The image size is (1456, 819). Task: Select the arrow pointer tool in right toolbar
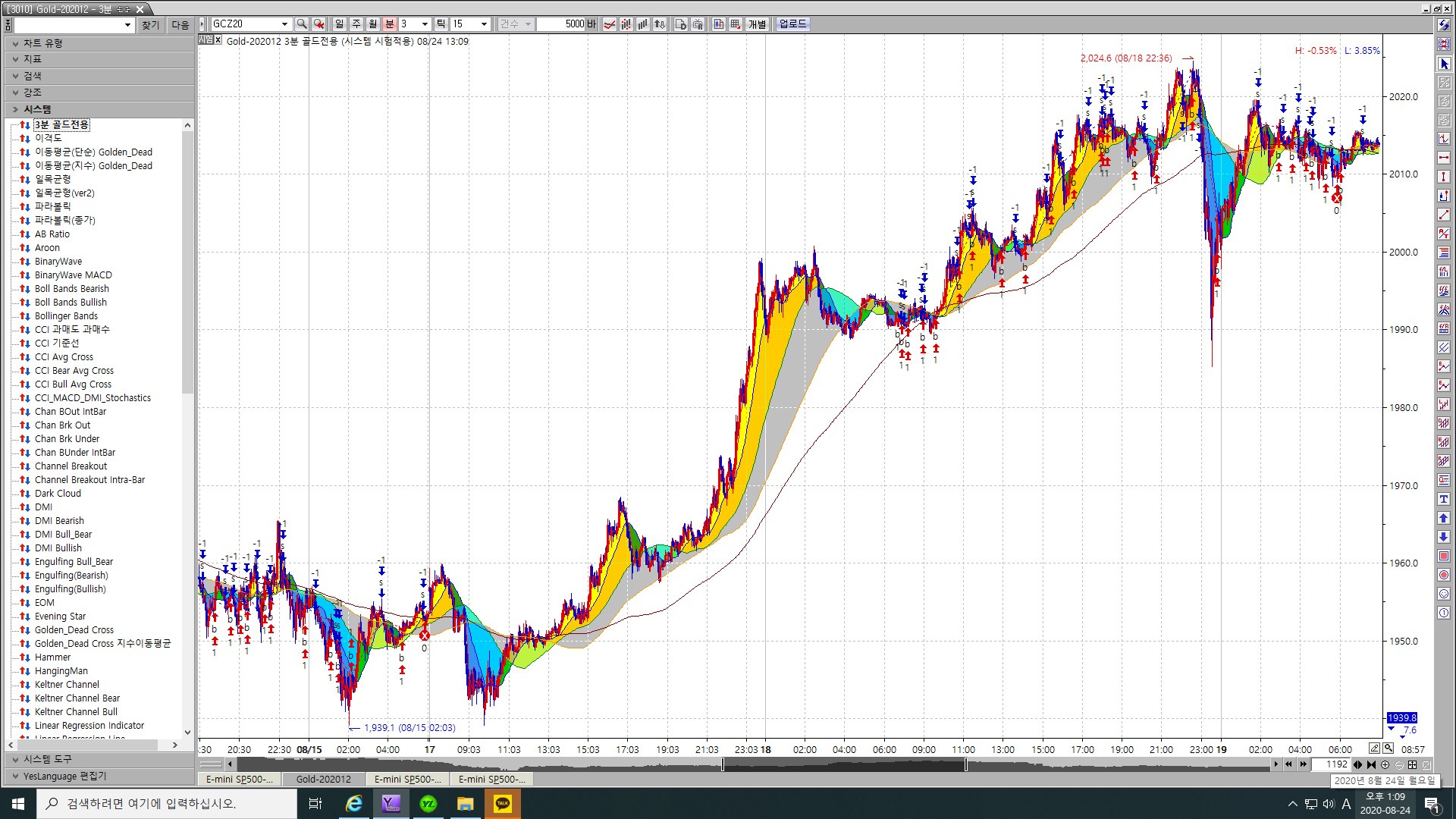coord(1444,64)
